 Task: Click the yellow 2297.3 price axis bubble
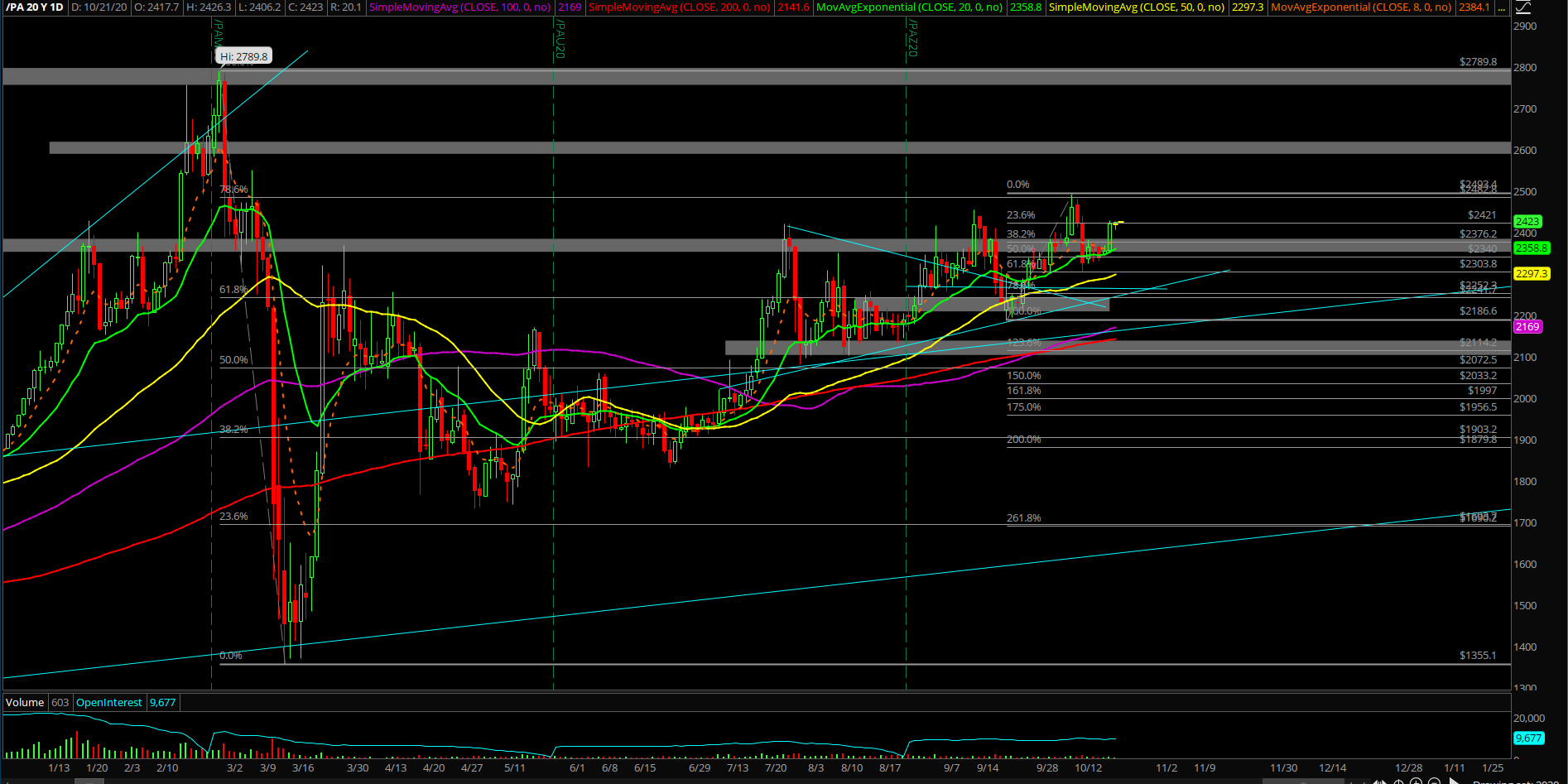(x=1532, y=273)
